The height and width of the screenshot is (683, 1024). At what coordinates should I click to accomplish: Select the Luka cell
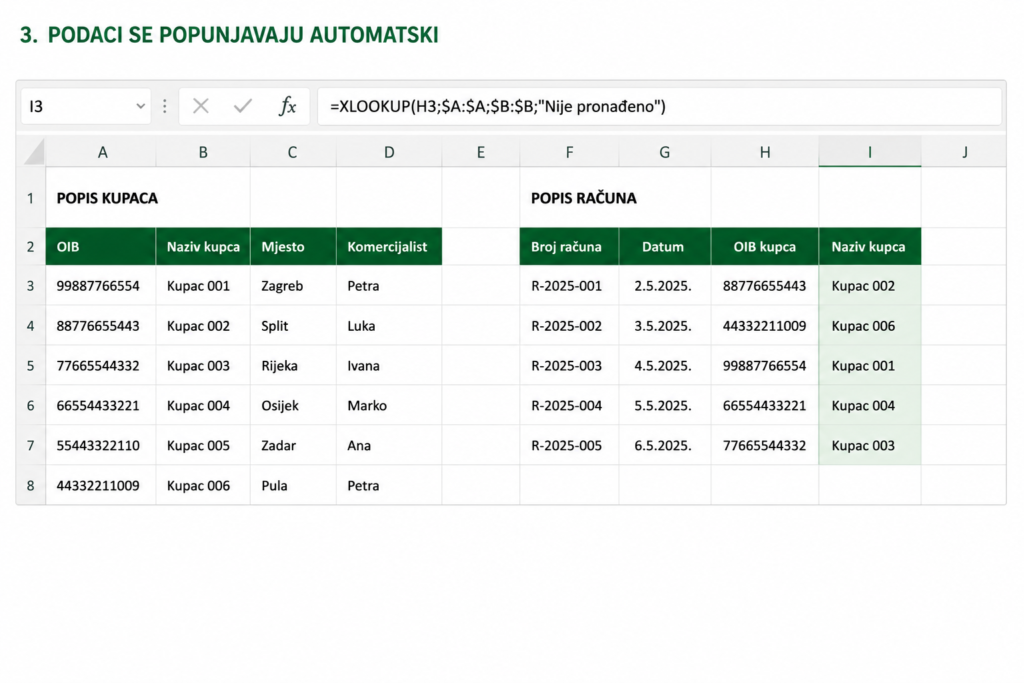tap(389, 325)
